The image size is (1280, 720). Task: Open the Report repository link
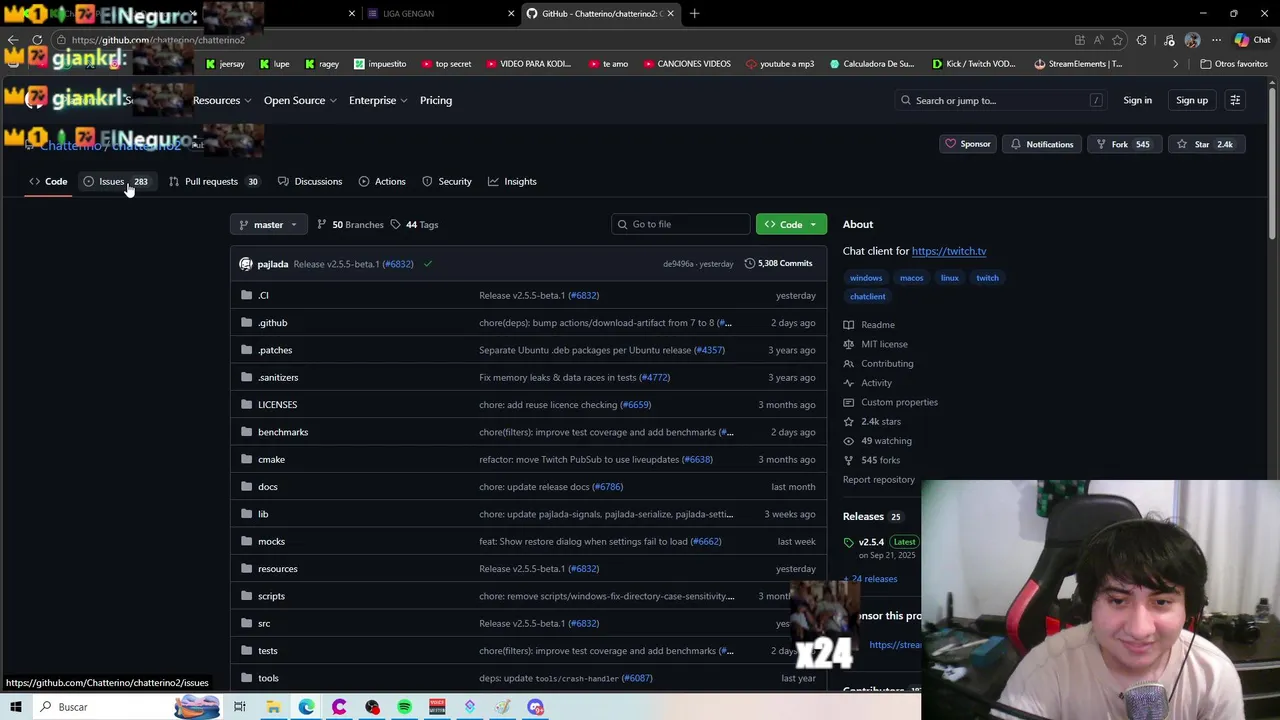point(878,479)
